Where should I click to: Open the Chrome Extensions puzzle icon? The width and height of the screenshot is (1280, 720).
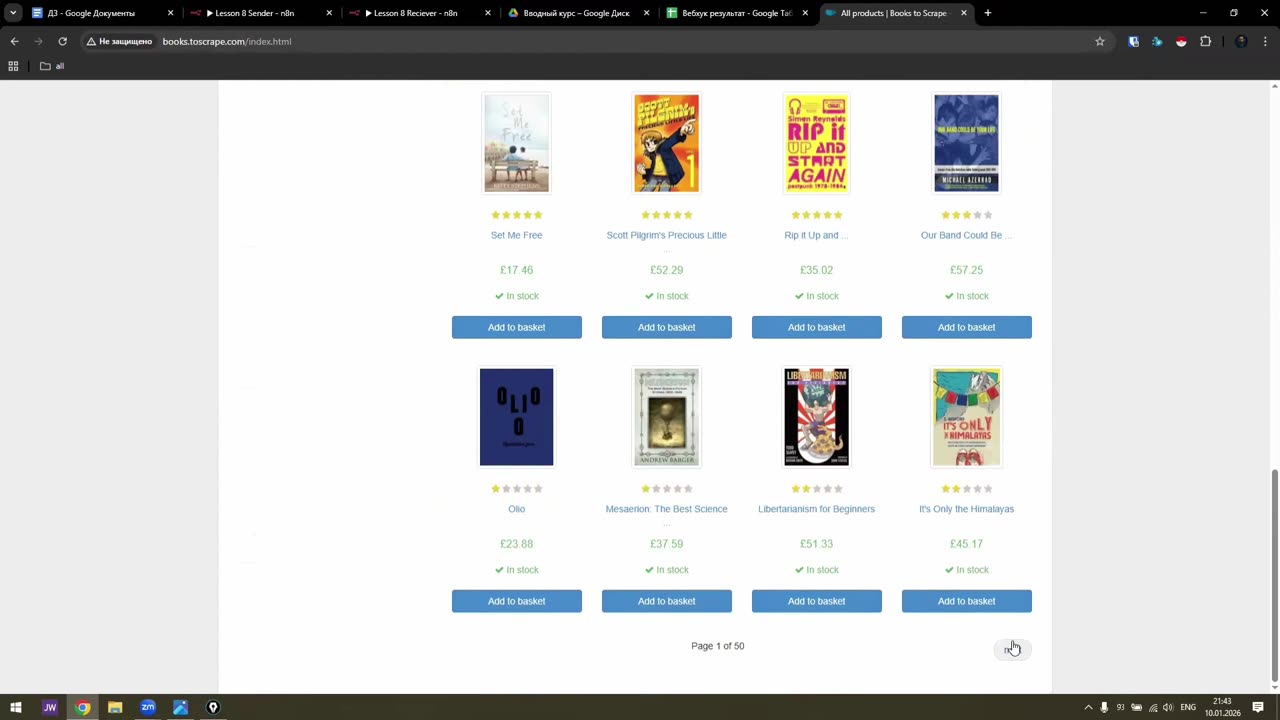click(1205, 41)
